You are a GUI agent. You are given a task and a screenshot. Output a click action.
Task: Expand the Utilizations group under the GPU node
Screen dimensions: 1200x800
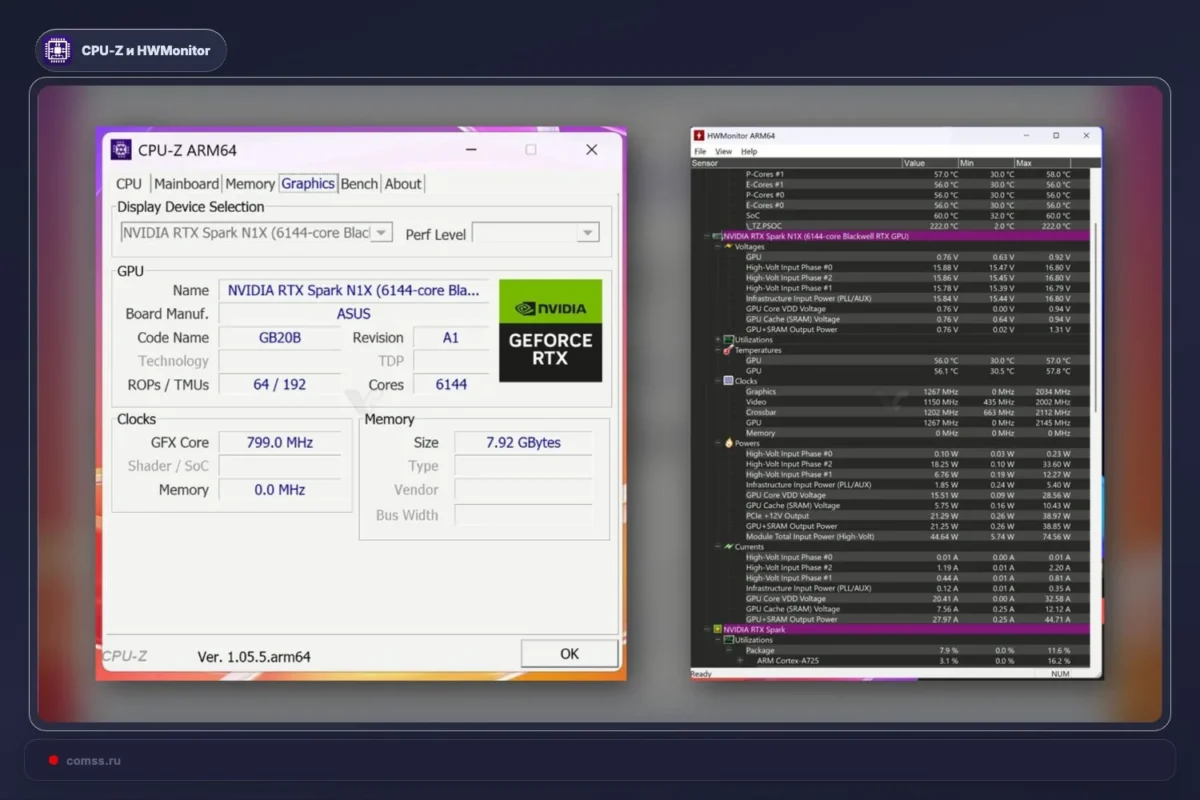(718, 340)
